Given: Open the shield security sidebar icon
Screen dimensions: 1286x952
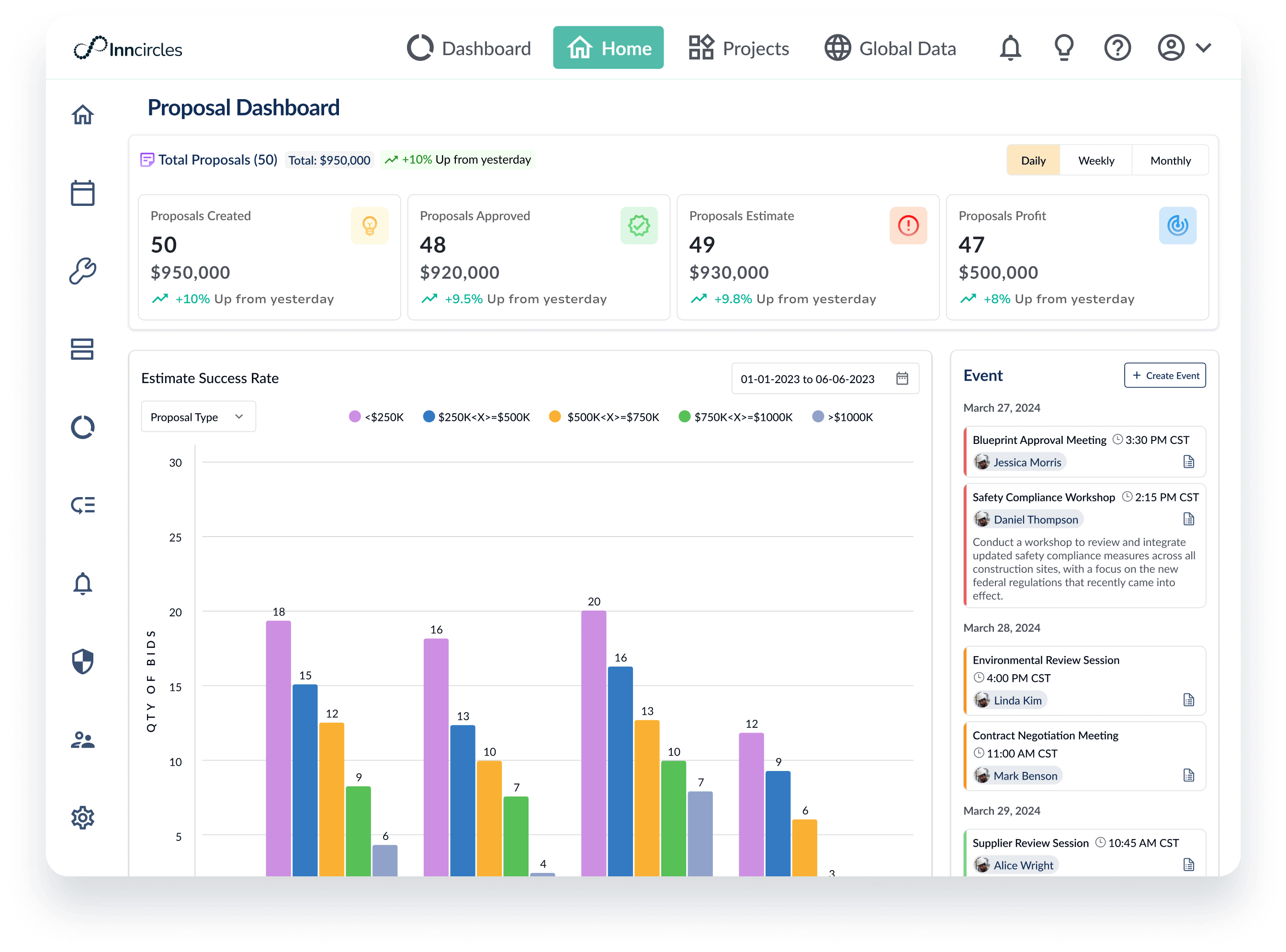Looking at the screenshot, I should 83,661.
